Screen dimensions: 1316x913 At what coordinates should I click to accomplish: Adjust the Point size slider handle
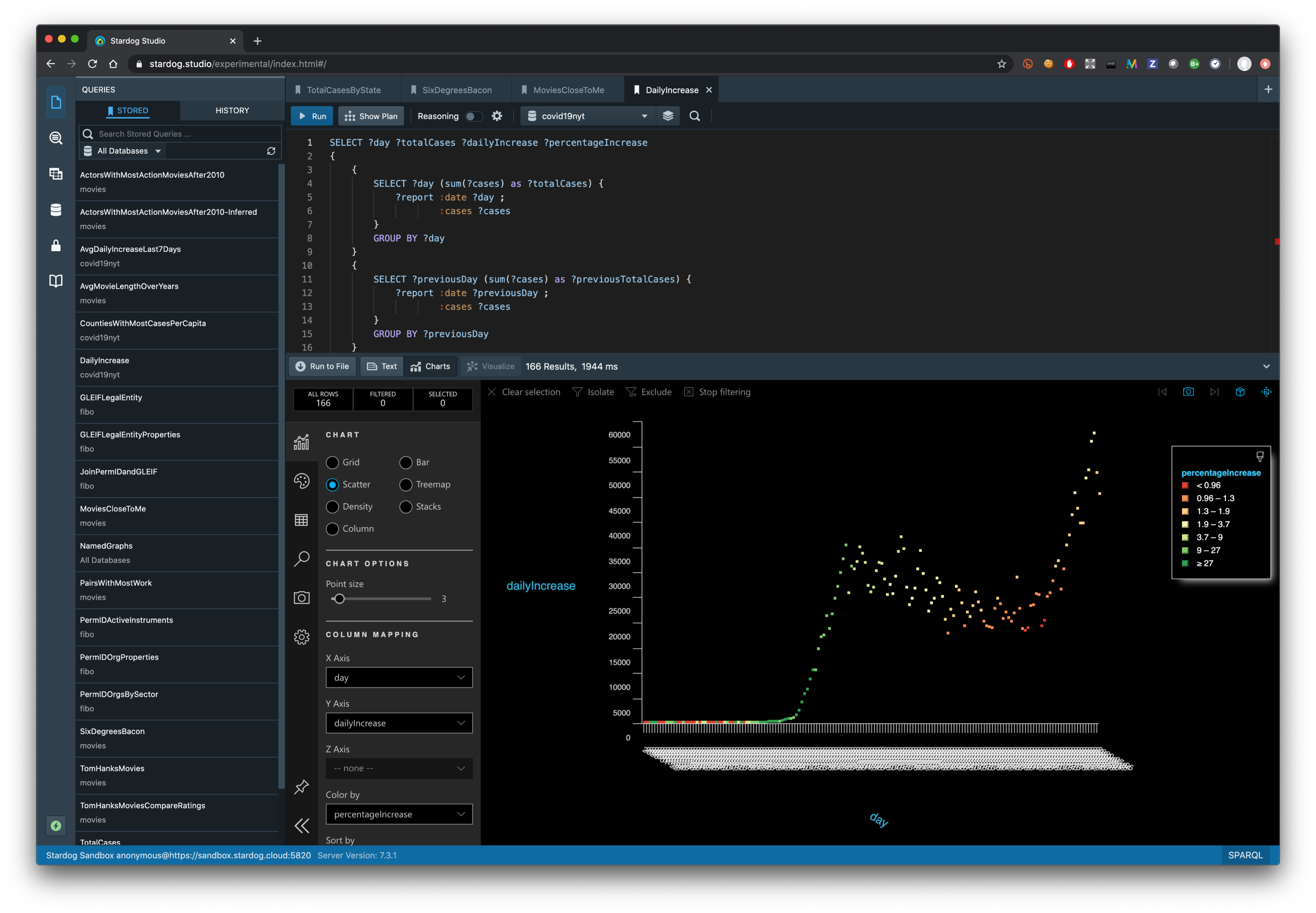point(340,599)
